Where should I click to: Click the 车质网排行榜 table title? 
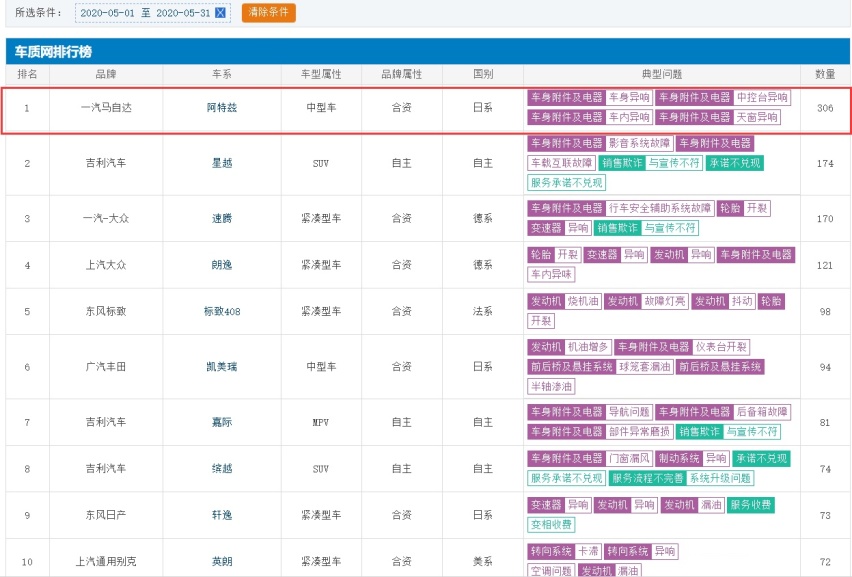point(53,52)
